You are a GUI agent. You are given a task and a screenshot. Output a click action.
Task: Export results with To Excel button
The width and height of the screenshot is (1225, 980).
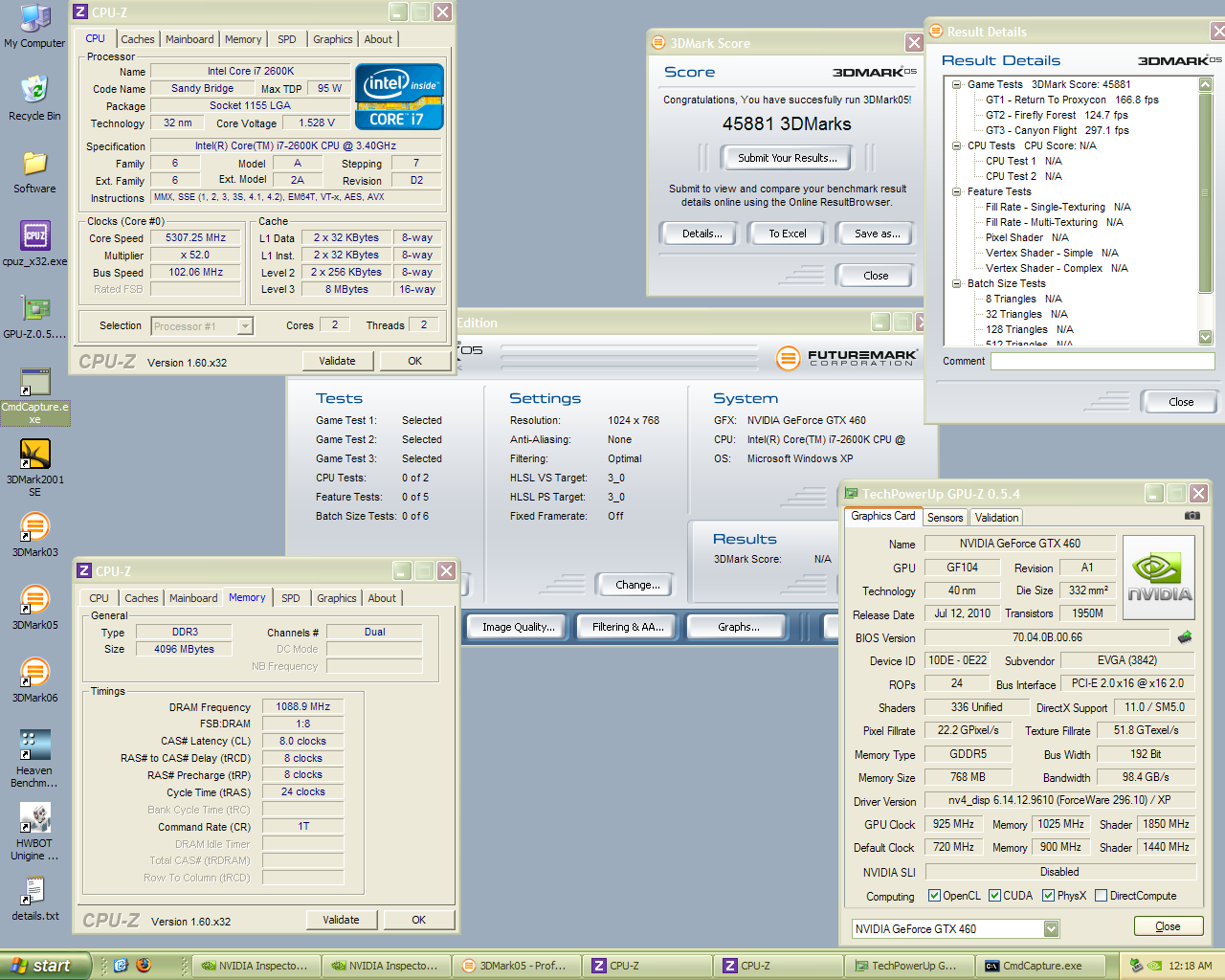[788, 234]
